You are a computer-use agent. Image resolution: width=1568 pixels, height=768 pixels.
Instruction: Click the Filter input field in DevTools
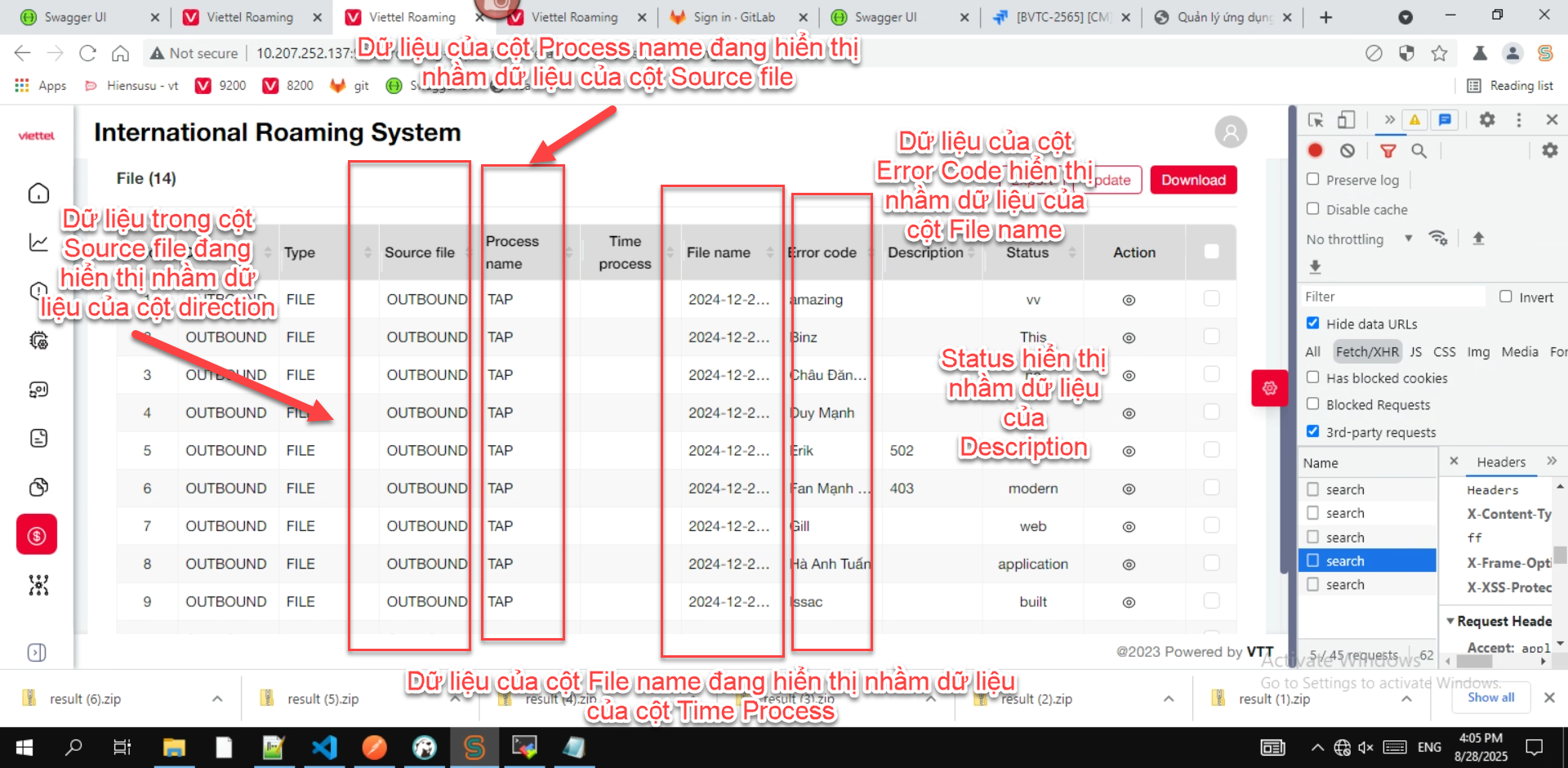coord(1392,297)
